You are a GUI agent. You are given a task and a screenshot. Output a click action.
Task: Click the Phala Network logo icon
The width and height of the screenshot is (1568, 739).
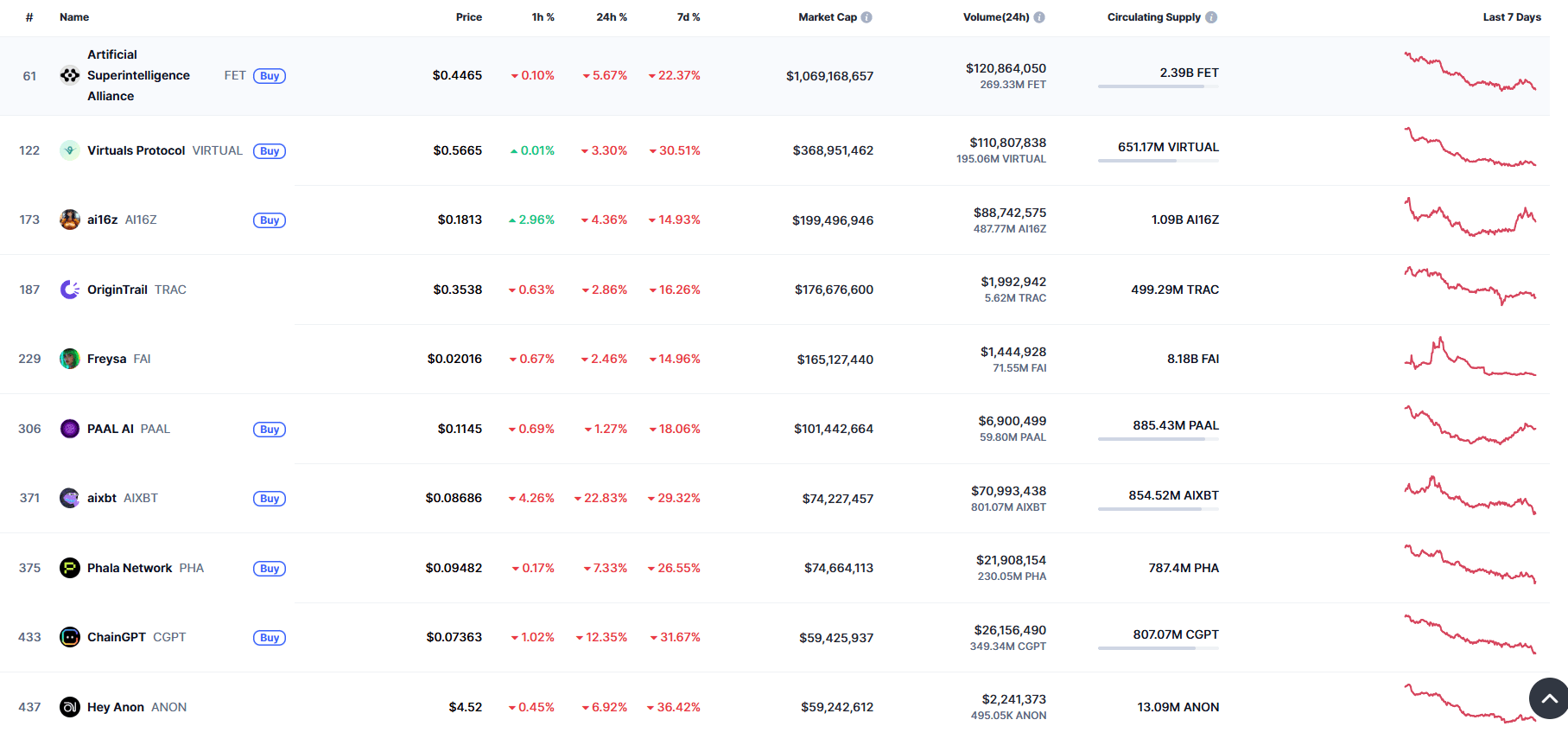point(69,568)
